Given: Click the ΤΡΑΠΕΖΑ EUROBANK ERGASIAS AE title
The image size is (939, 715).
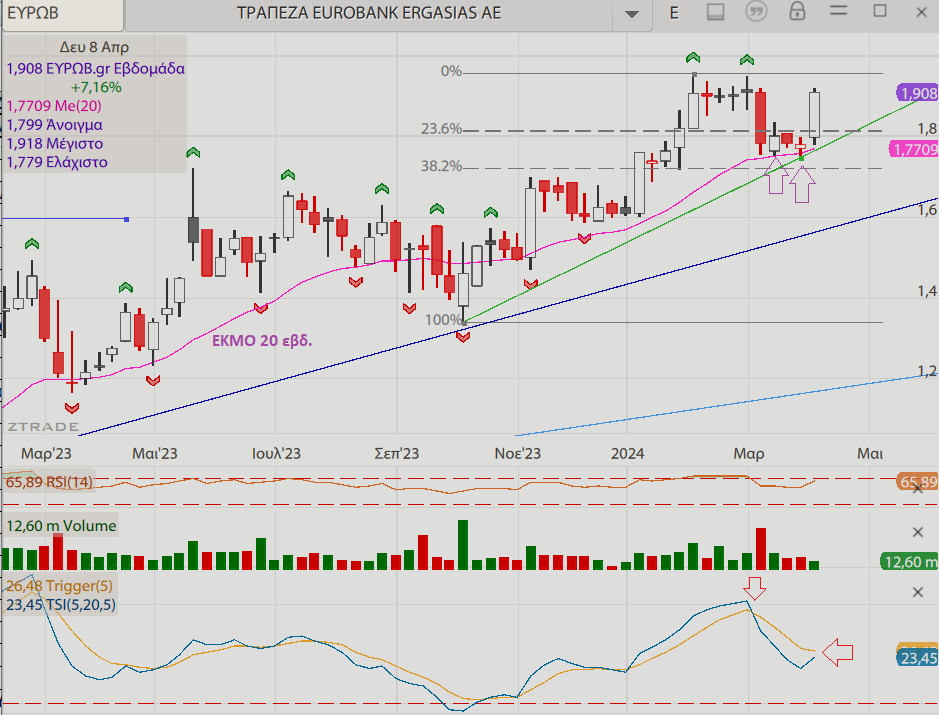Looking at the screenshot, I should 369,13.
